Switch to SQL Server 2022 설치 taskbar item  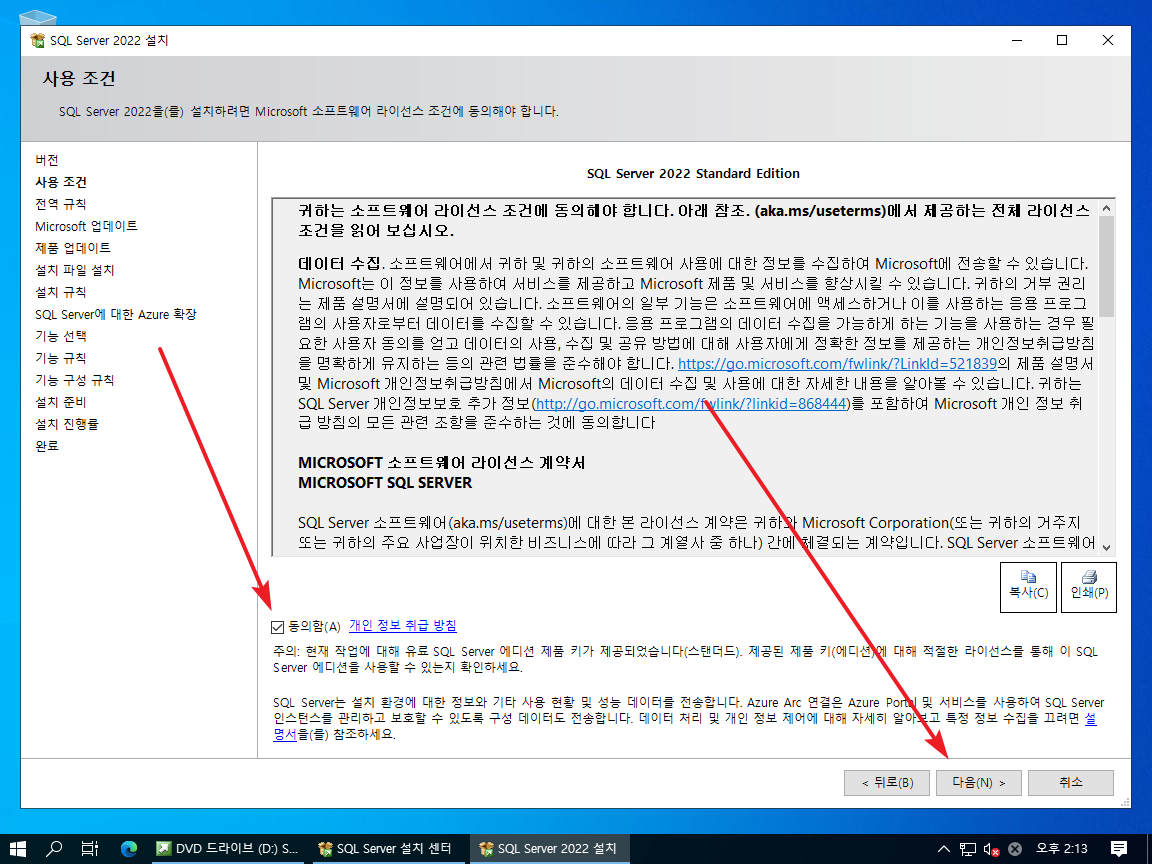(548, 849)
